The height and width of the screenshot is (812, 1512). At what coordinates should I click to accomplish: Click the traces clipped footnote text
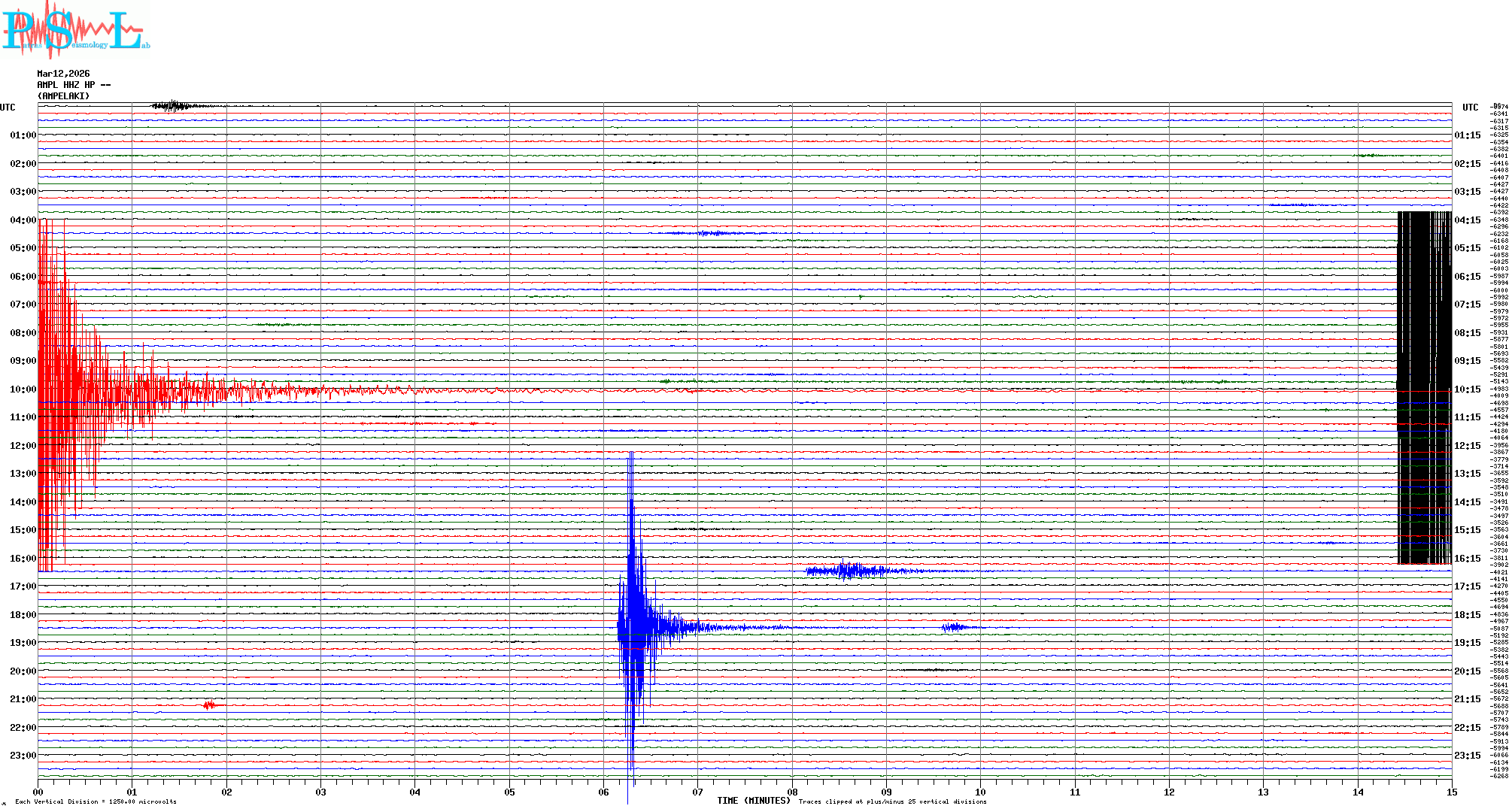[x=892, y=801]
